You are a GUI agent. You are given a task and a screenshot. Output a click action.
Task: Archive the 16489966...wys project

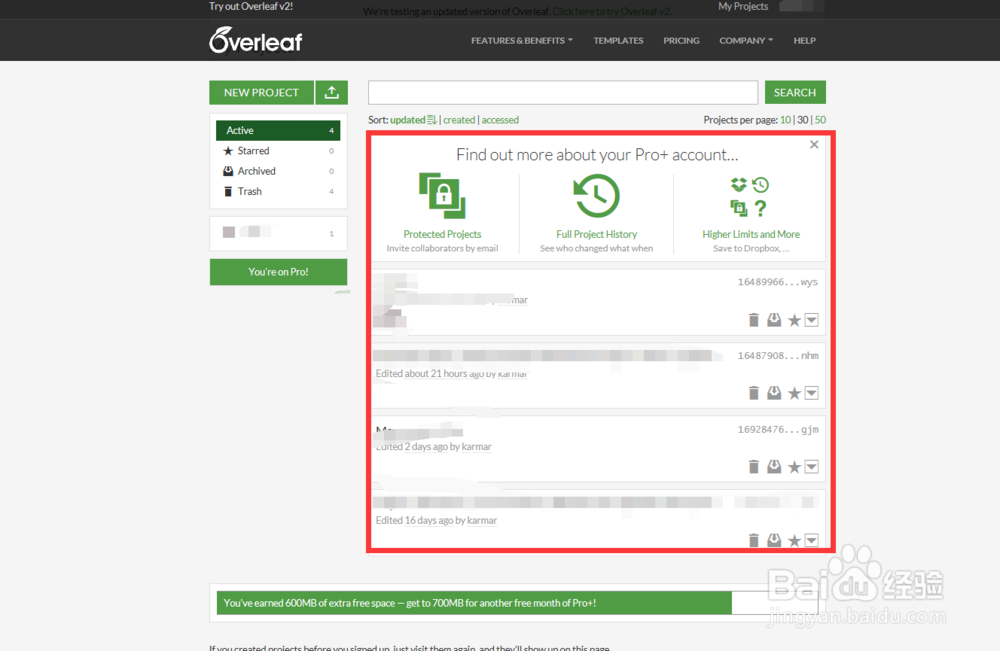point(774,319)
